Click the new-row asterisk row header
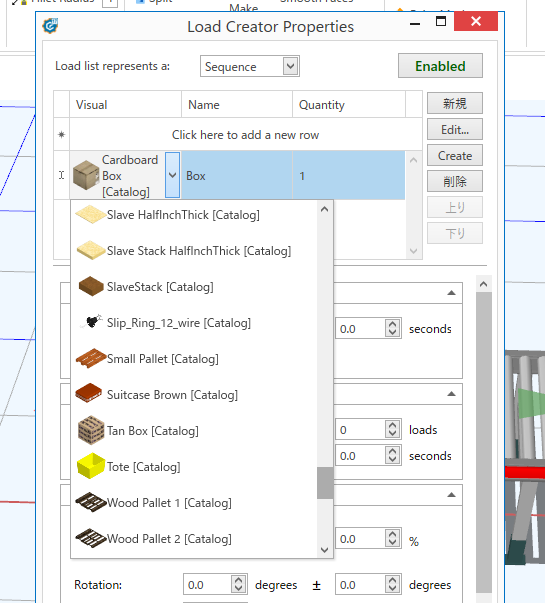Image resolution: width=545 pixels, height=603 pixels. (62, 135)
